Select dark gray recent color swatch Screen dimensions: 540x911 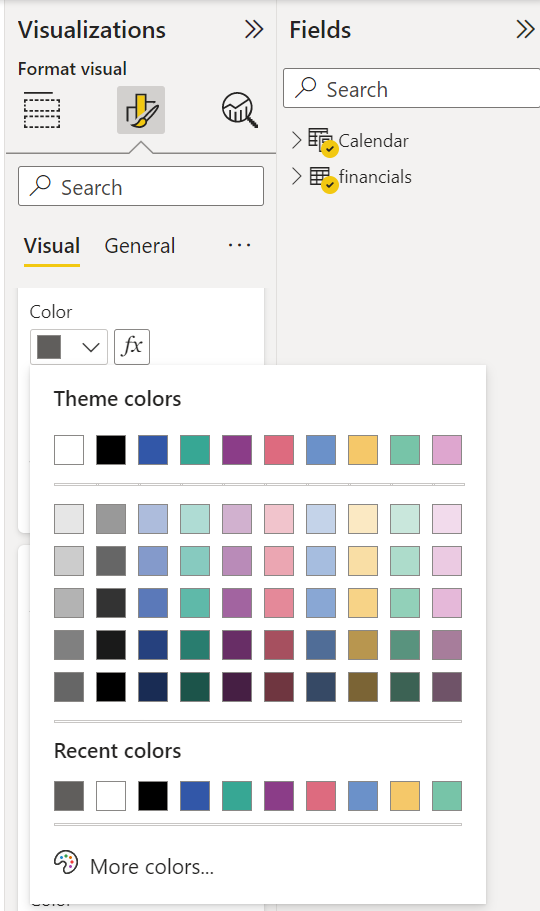coord(69,796)
